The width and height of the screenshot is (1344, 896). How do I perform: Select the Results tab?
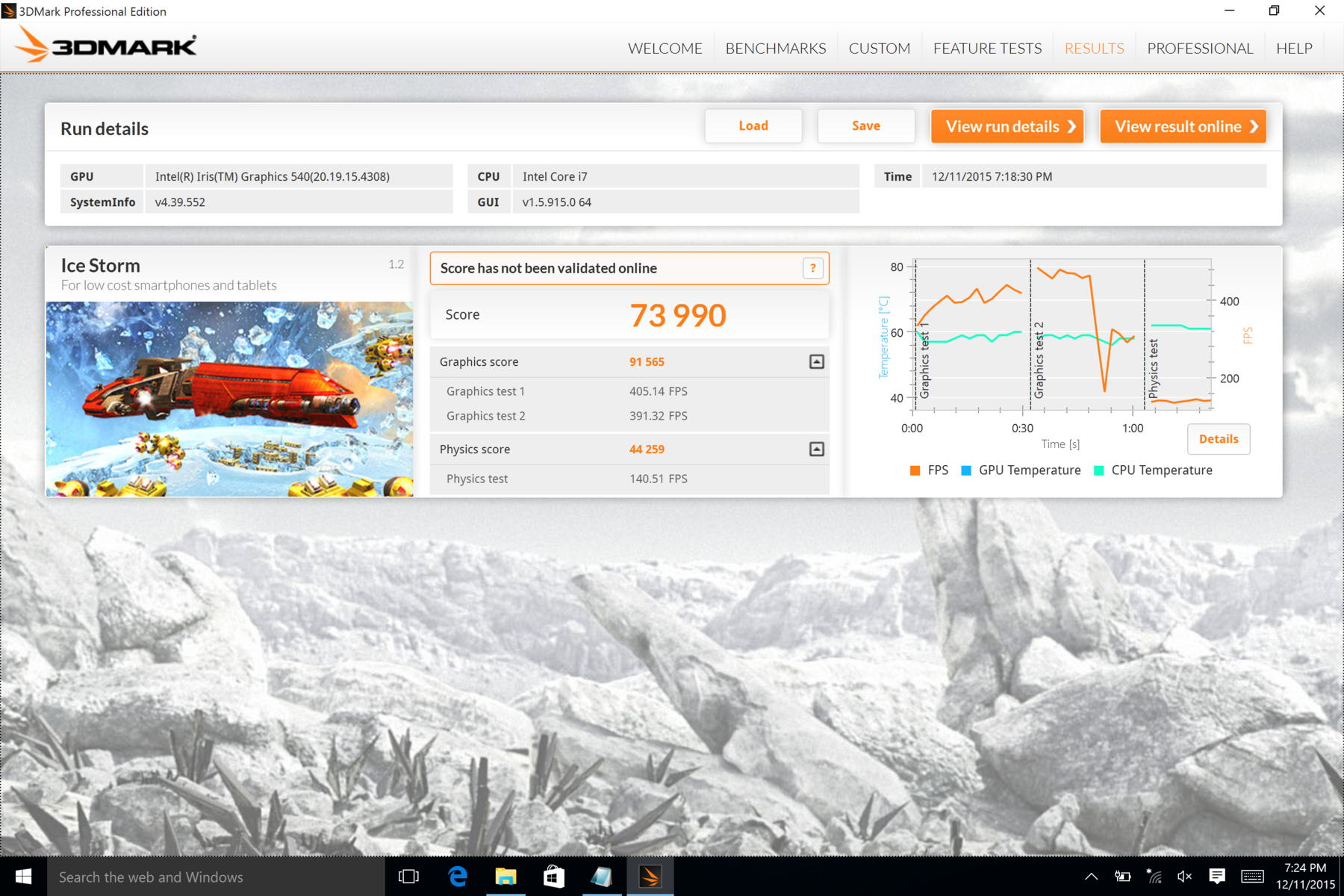click(1094, 49)
